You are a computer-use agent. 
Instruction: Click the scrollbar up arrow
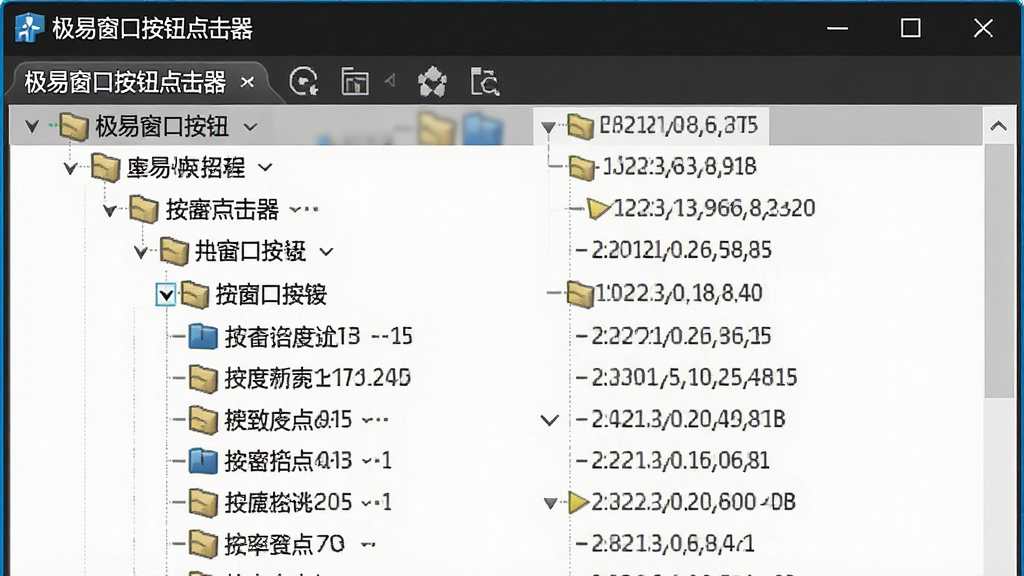tap(999, 126)
